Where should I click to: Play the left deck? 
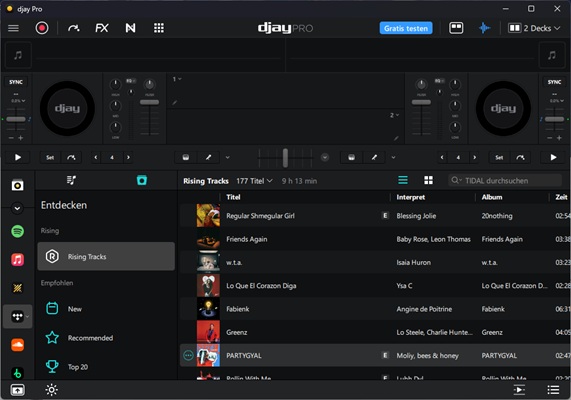point(17,157)
